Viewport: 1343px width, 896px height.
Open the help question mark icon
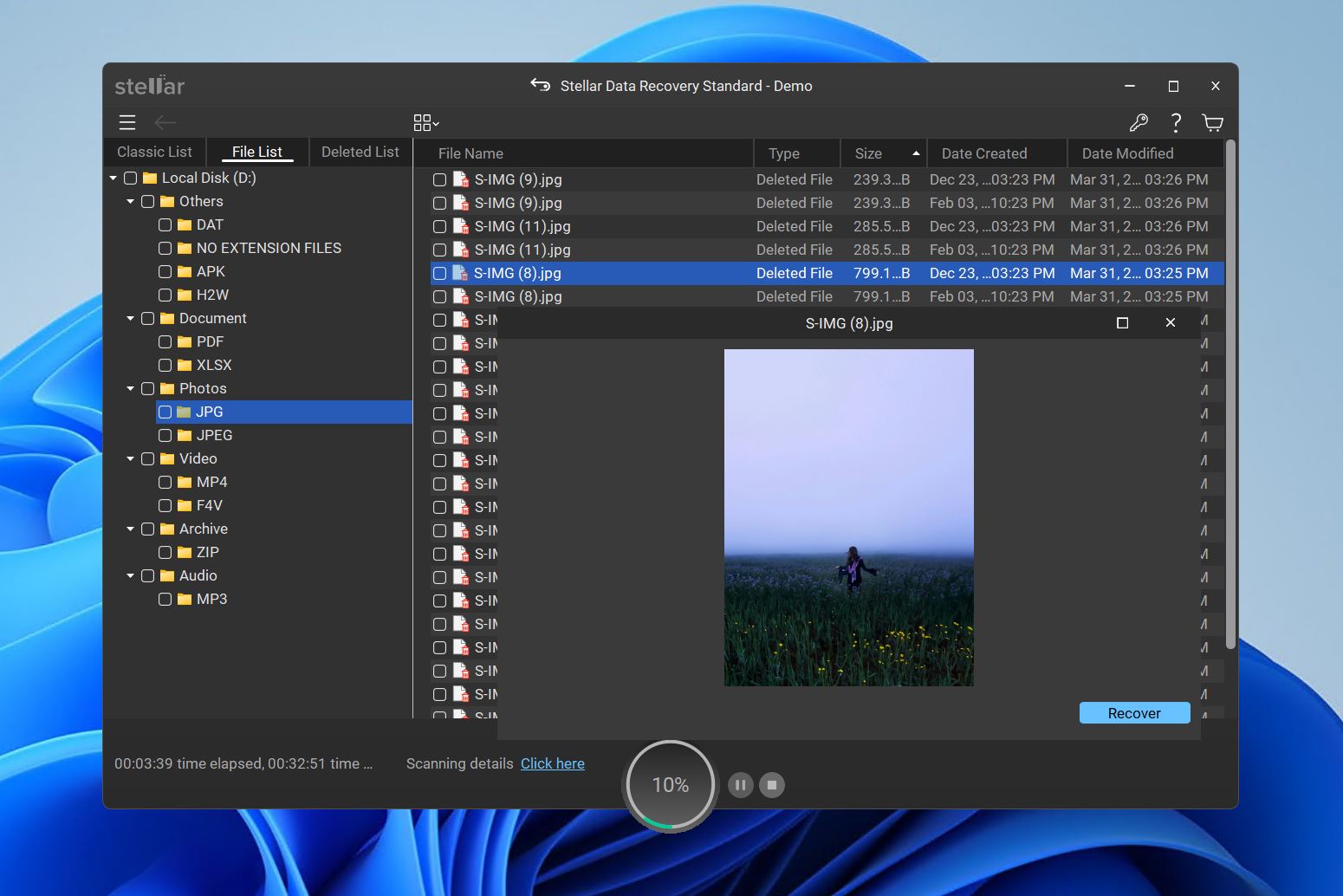1176,123
